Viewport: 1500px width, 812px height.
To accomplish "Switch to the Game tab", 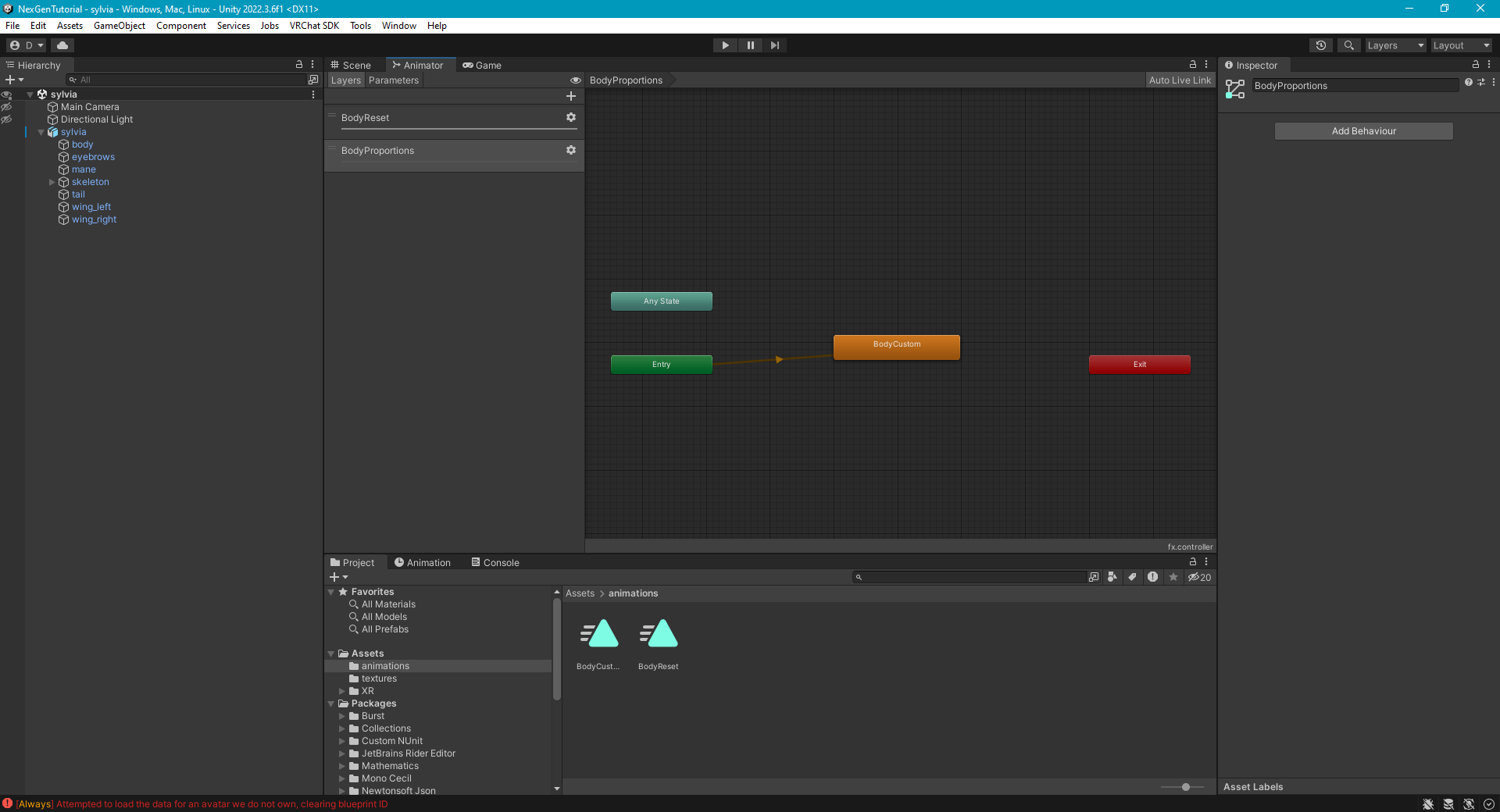I will pos(482,65).
